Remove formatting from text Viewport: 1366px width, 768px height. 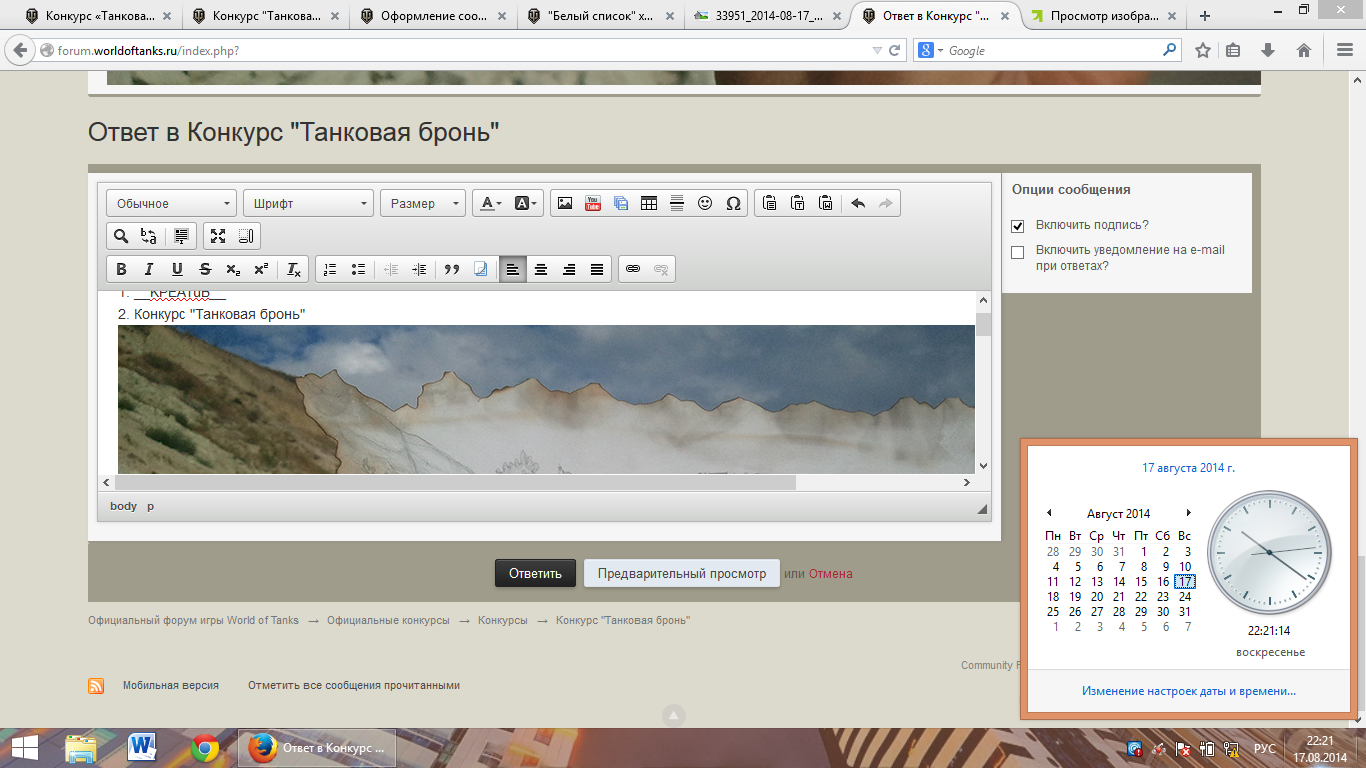(293, 269)
